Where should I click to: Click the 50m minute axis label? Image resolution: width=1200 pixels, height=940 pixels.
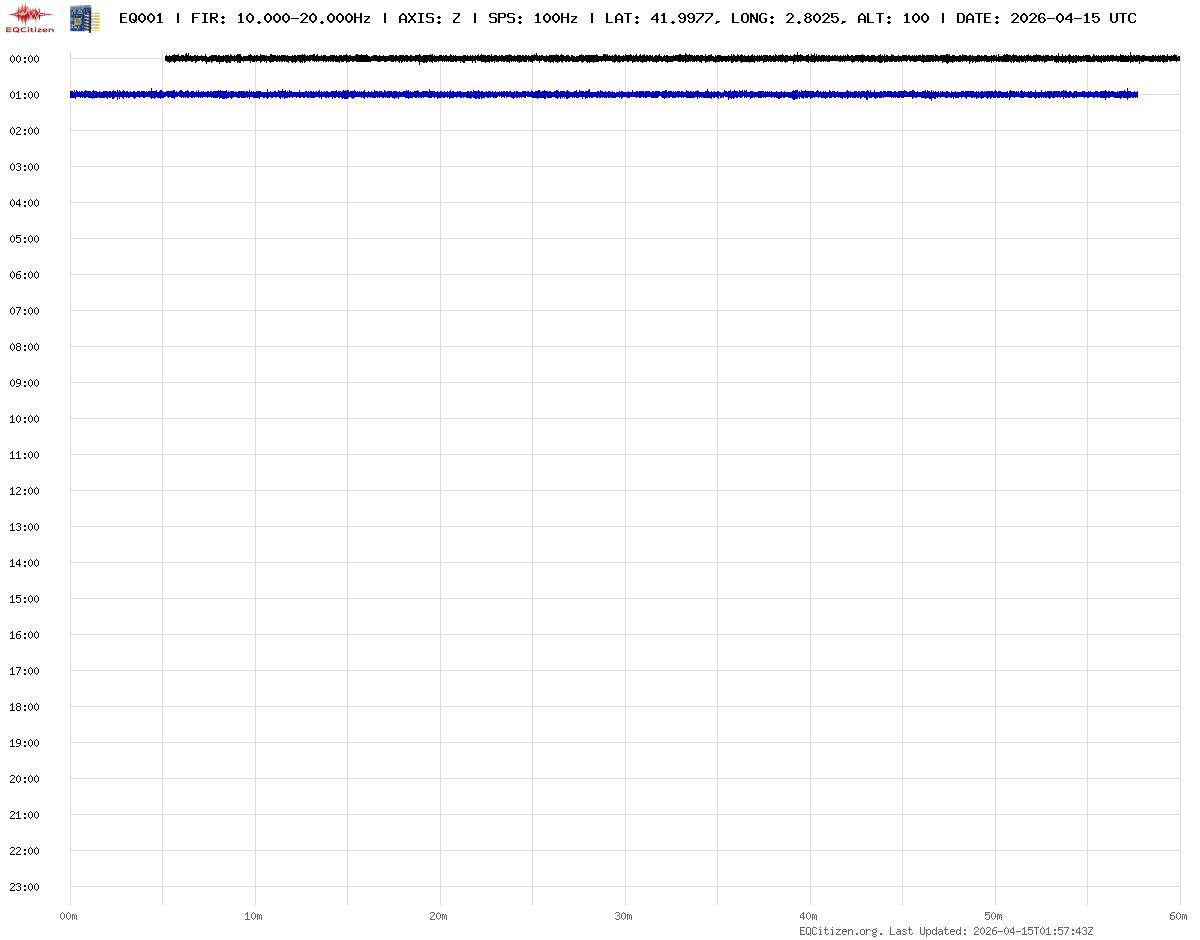(994, 916)
